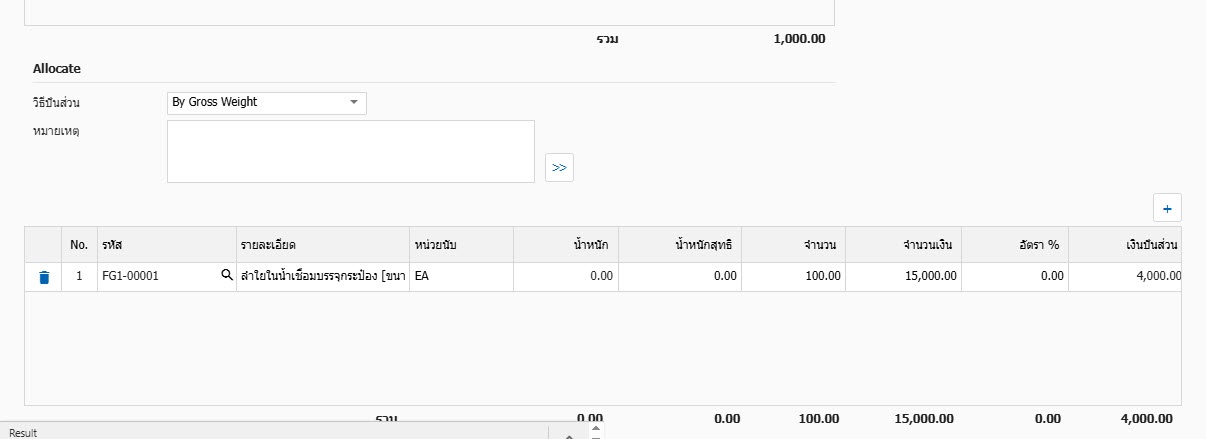The height and width of the screenshot is (439, 1206).
Task: Expand the Result panel with the up arrow
Action: click(x=568, y=434)
